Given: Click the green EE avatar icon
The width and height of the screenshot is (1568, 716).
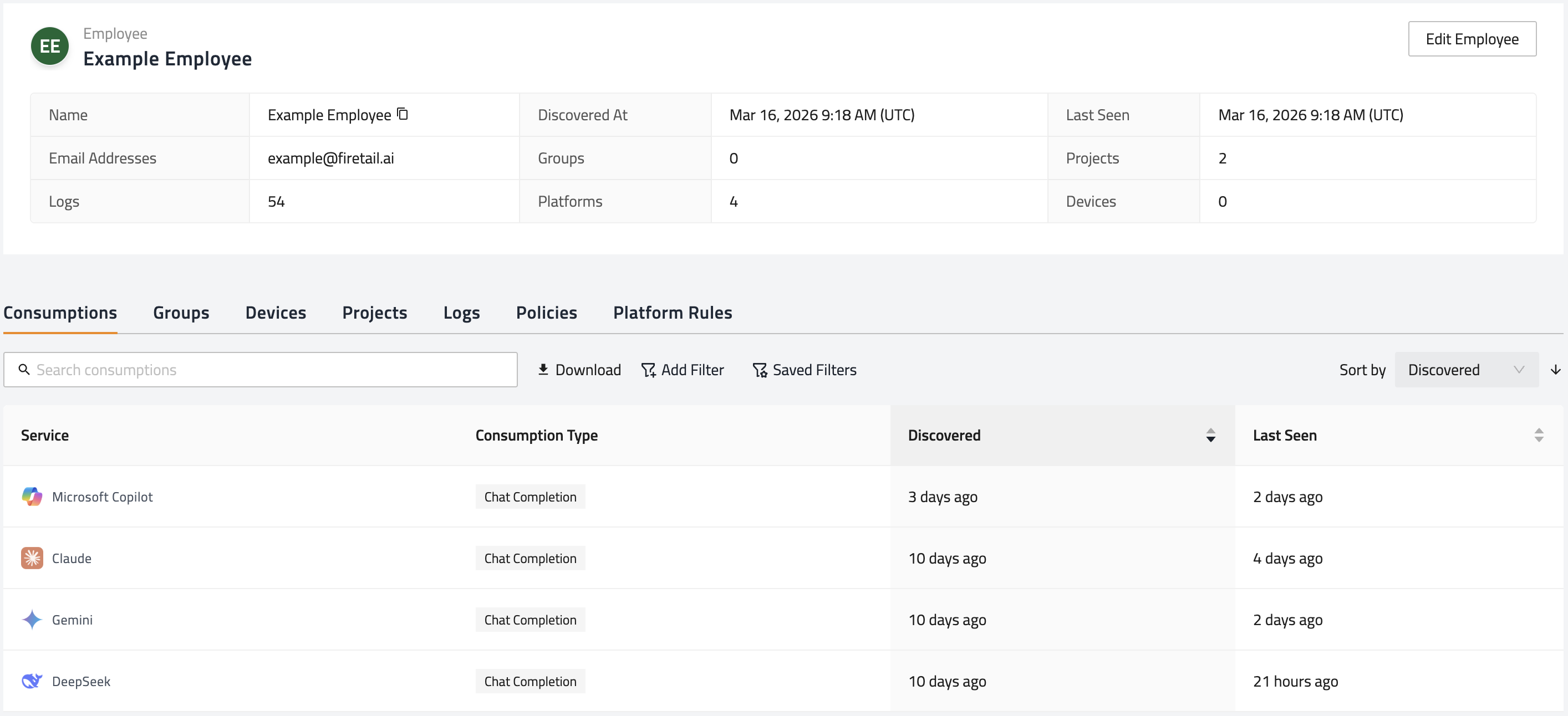Looking at the screenshot, I should pos(50,46).
